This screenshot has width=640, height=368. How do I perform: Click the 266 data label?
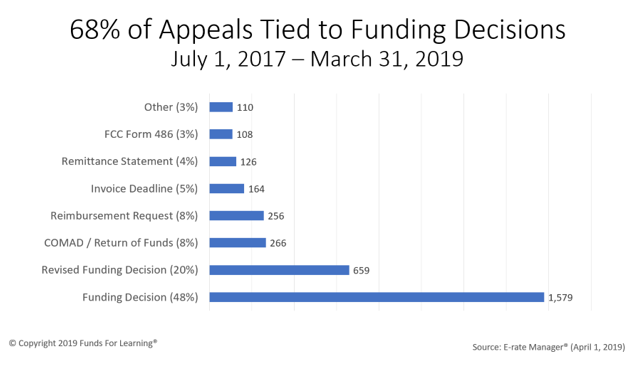point(278,243)
